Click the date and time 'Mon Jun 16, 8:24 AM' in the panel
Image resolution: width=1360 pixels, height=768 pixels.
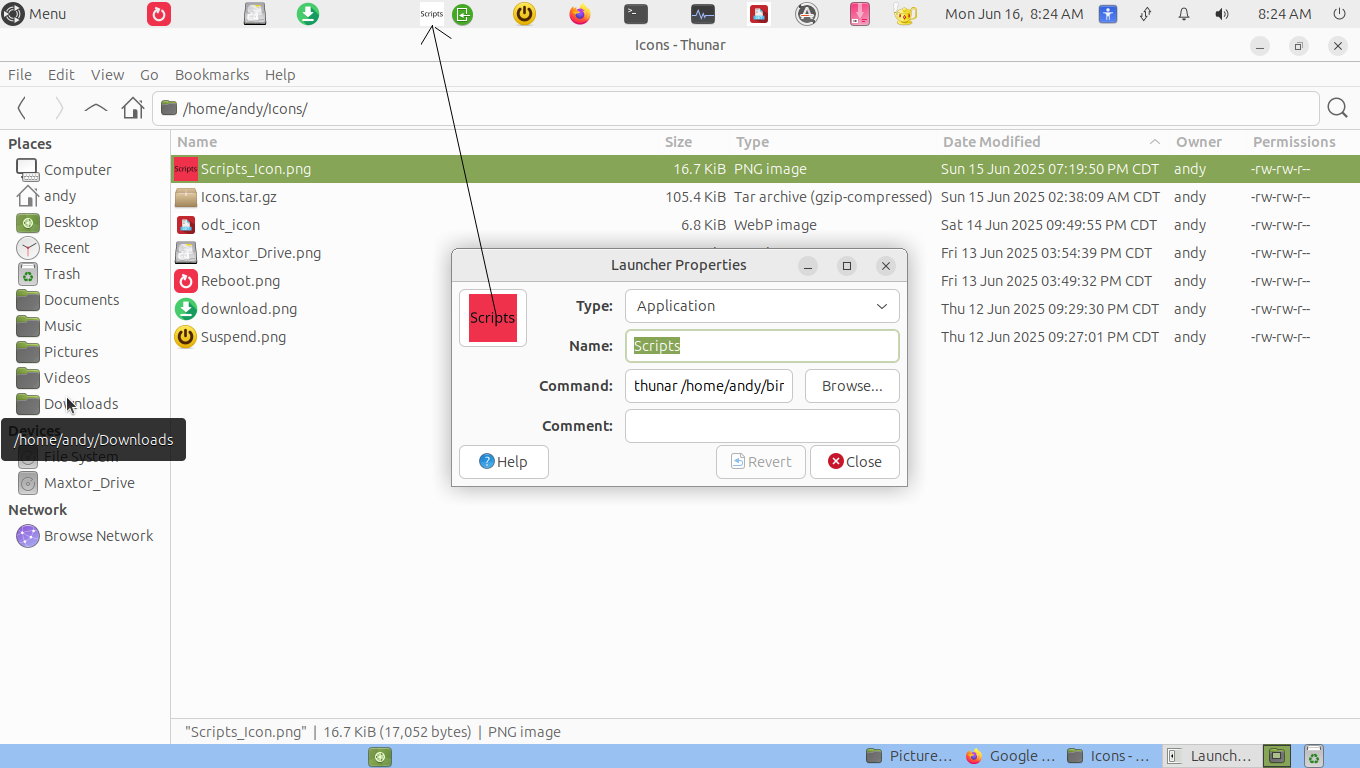[1014, 14]
